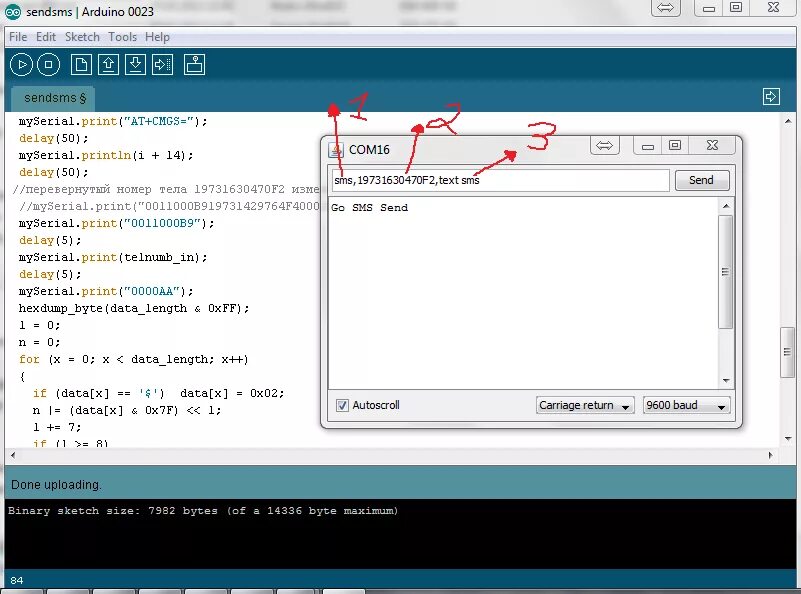Click 'Go SMS Send' output text
The image size is (801, 594).
point(369,208)
